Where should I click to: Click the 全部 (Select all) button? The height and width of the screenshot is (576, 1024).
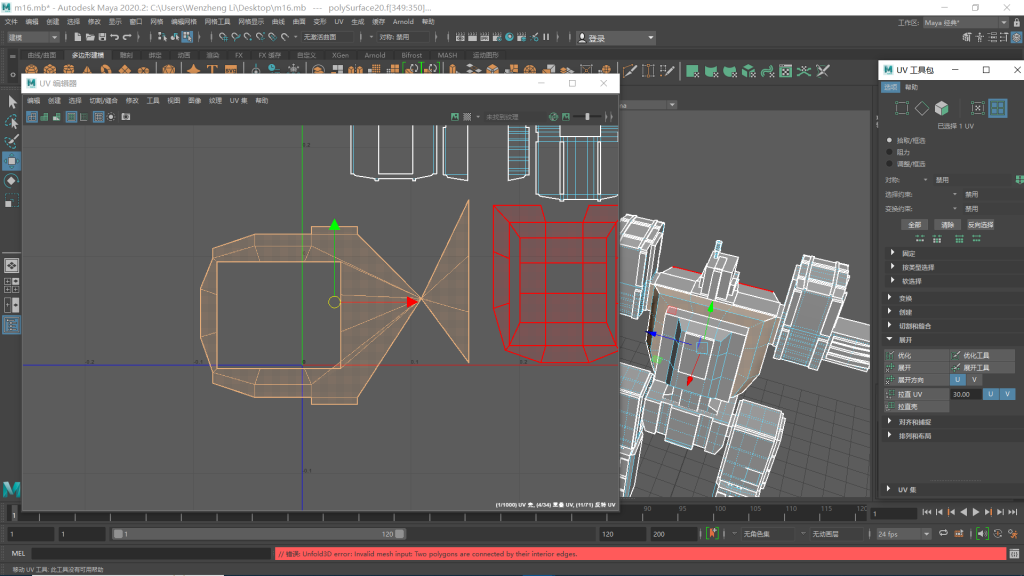pyautogui.click(x=914, y=225)
